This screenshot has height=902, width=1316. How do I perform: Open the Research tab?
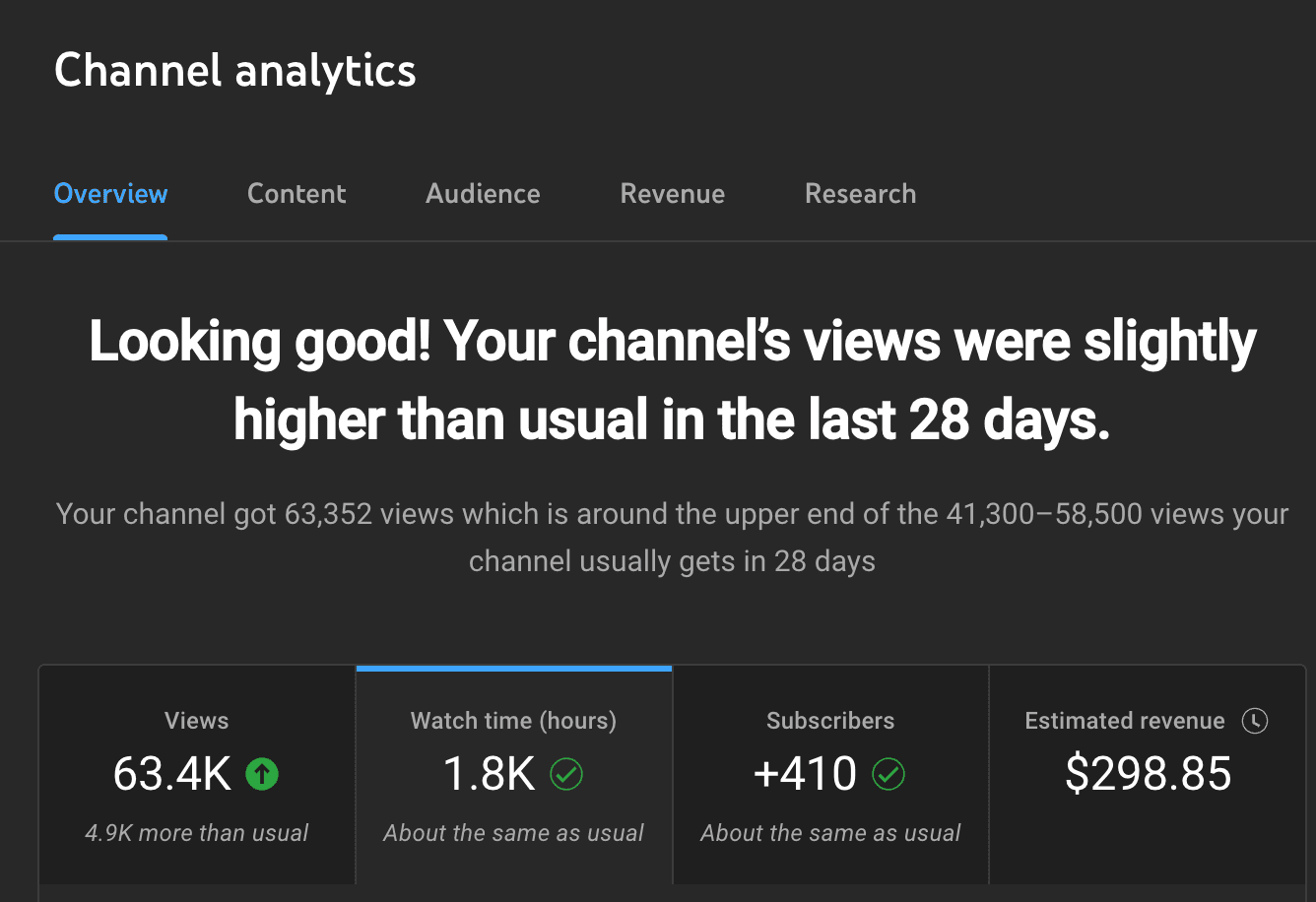860,194
